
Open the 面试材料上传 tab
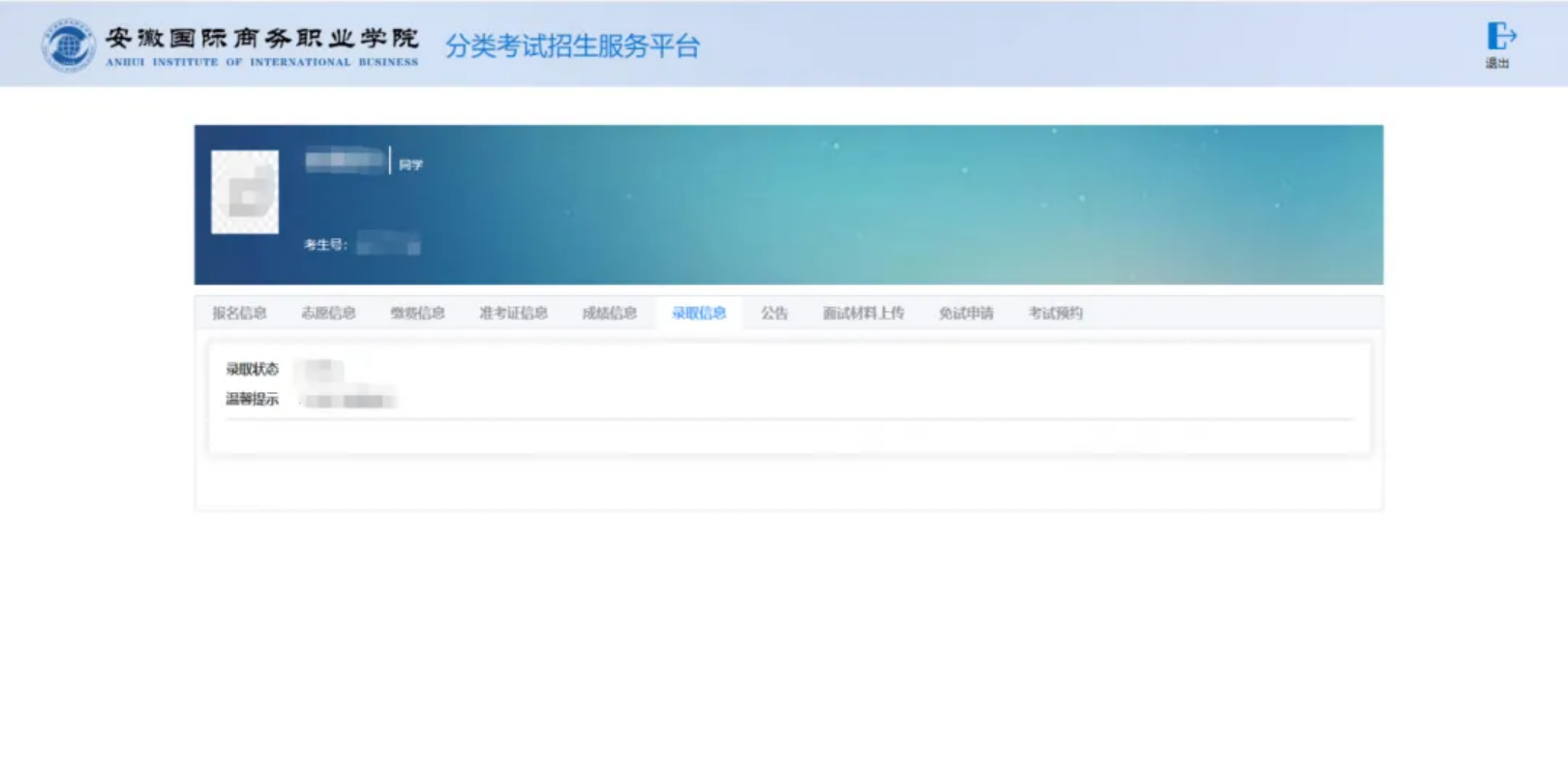(863, 313)
